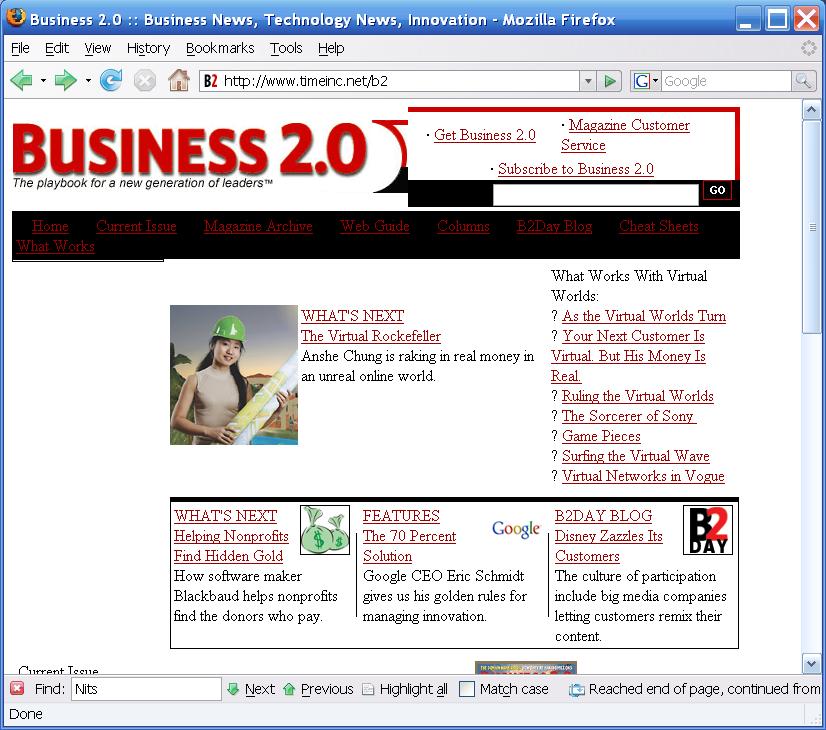
Task: Open The 70 Percent Solution article
Action: [x=409, y=546]
